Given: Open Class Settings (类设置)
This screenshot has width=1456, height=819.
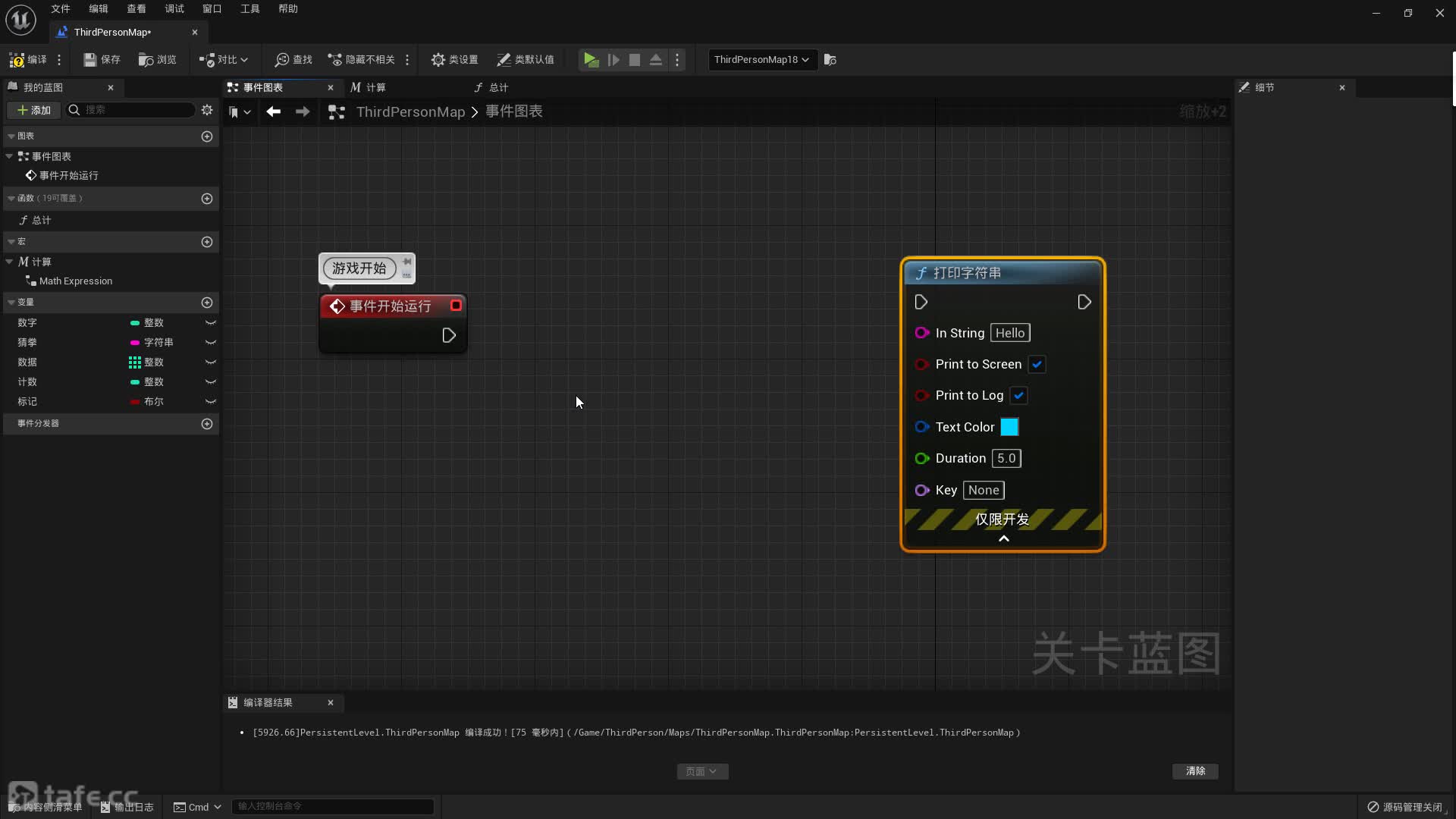Looking at the screenshot, I should (454, 59).
